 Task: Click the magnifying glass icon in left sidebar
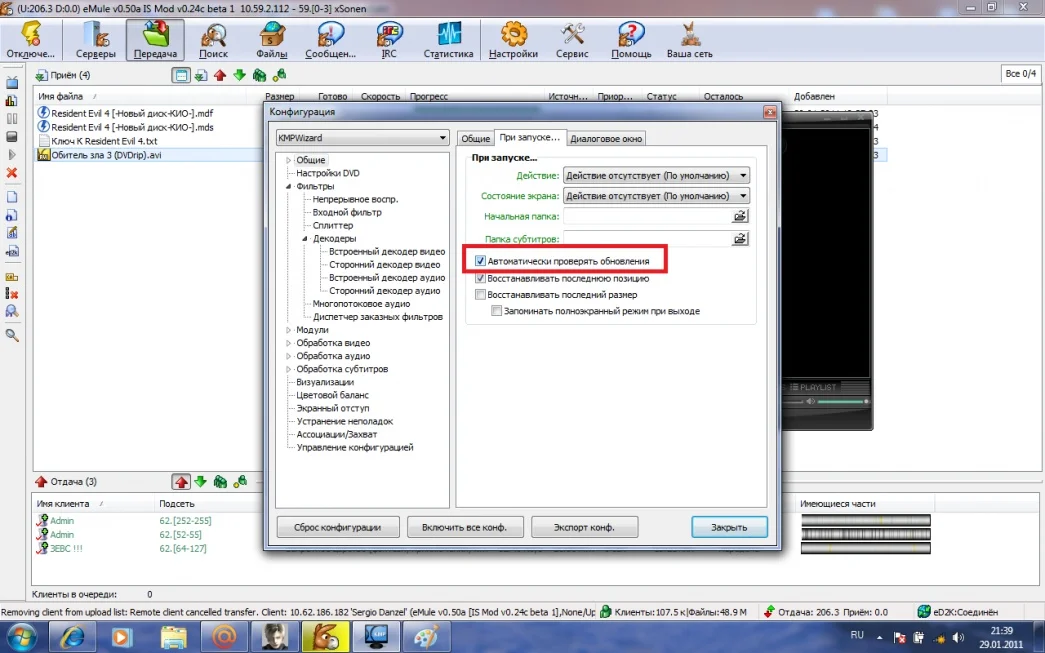tap(12, 334)
